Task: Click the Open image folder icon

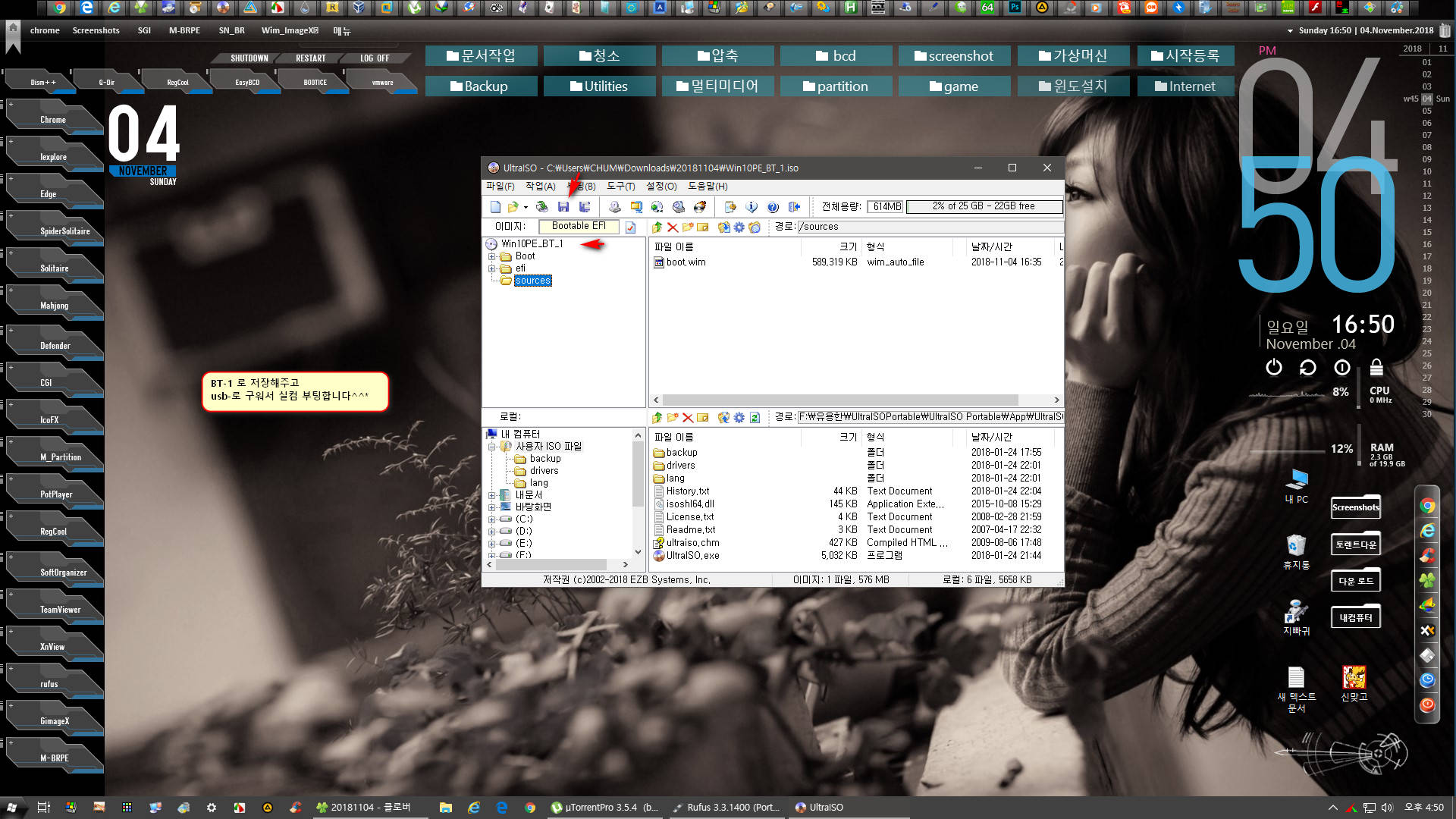Action: pos(513,207)
